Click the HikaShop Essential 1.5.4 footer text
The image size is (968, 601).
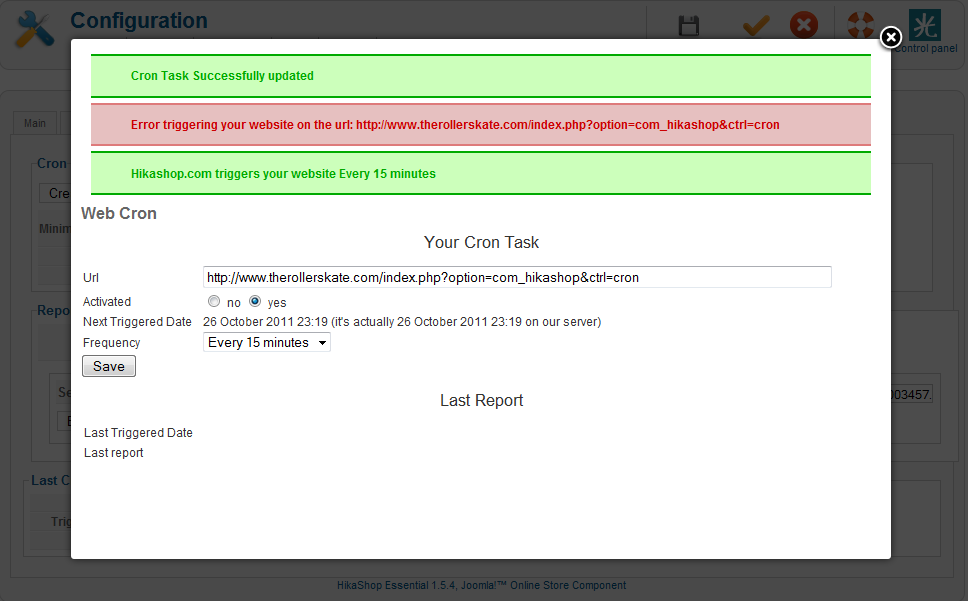pos(482,585)
